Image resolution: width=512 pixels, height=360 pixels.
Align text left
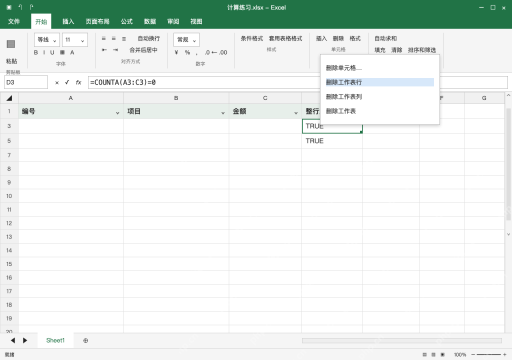(104, 39)
